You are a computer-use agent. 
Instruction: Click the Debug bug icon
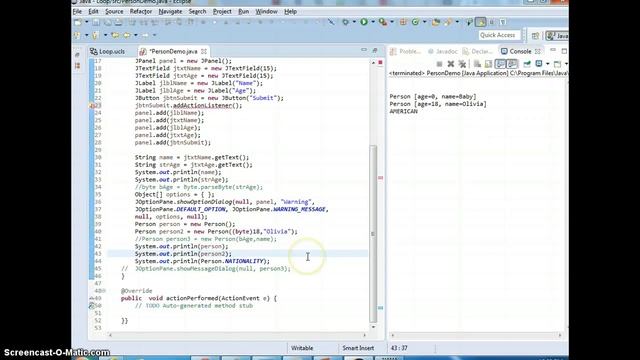click(x=346, y=22)
